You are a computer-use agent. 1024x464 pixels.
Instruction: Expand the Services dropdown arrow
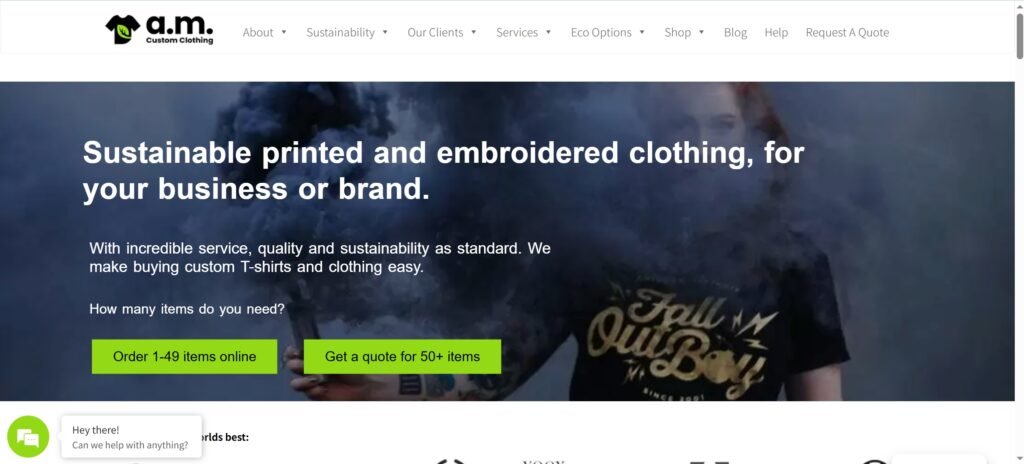pos(549,32)
